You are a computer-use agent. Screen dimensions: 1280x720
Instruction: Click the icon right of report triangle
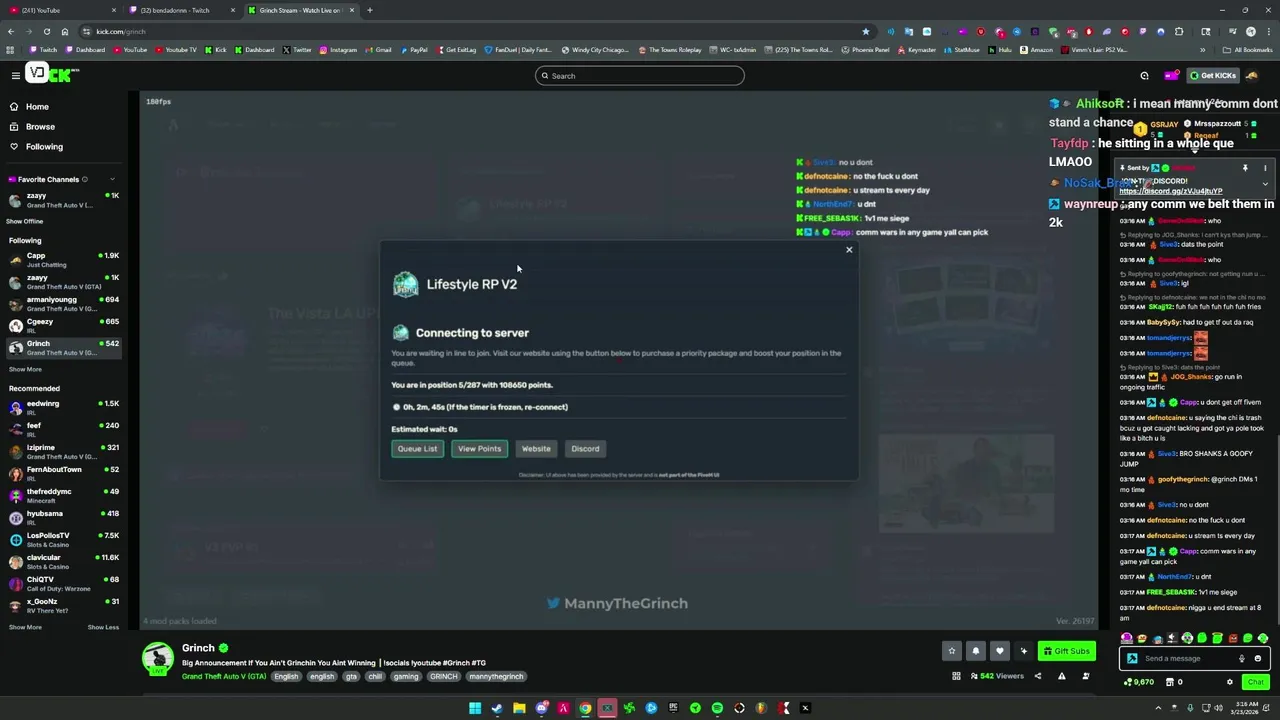click(1085, 676)
